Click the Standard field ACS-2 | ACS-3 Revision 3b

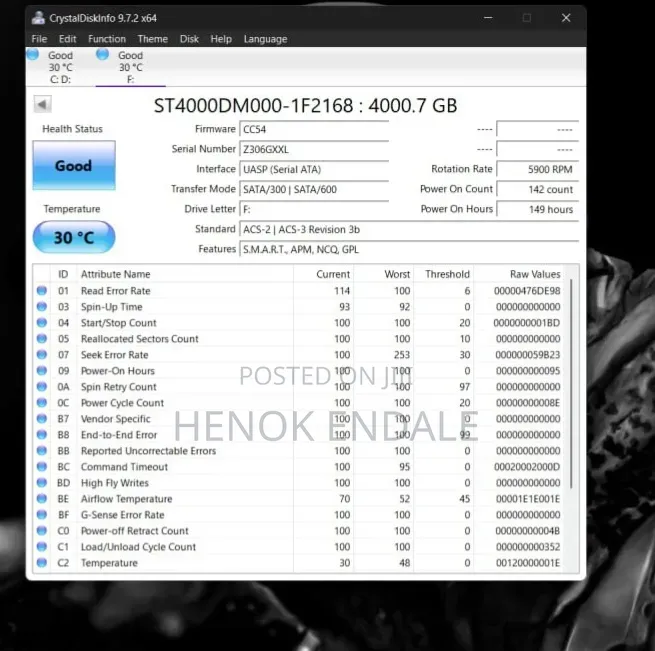click(x=409, y=229)
